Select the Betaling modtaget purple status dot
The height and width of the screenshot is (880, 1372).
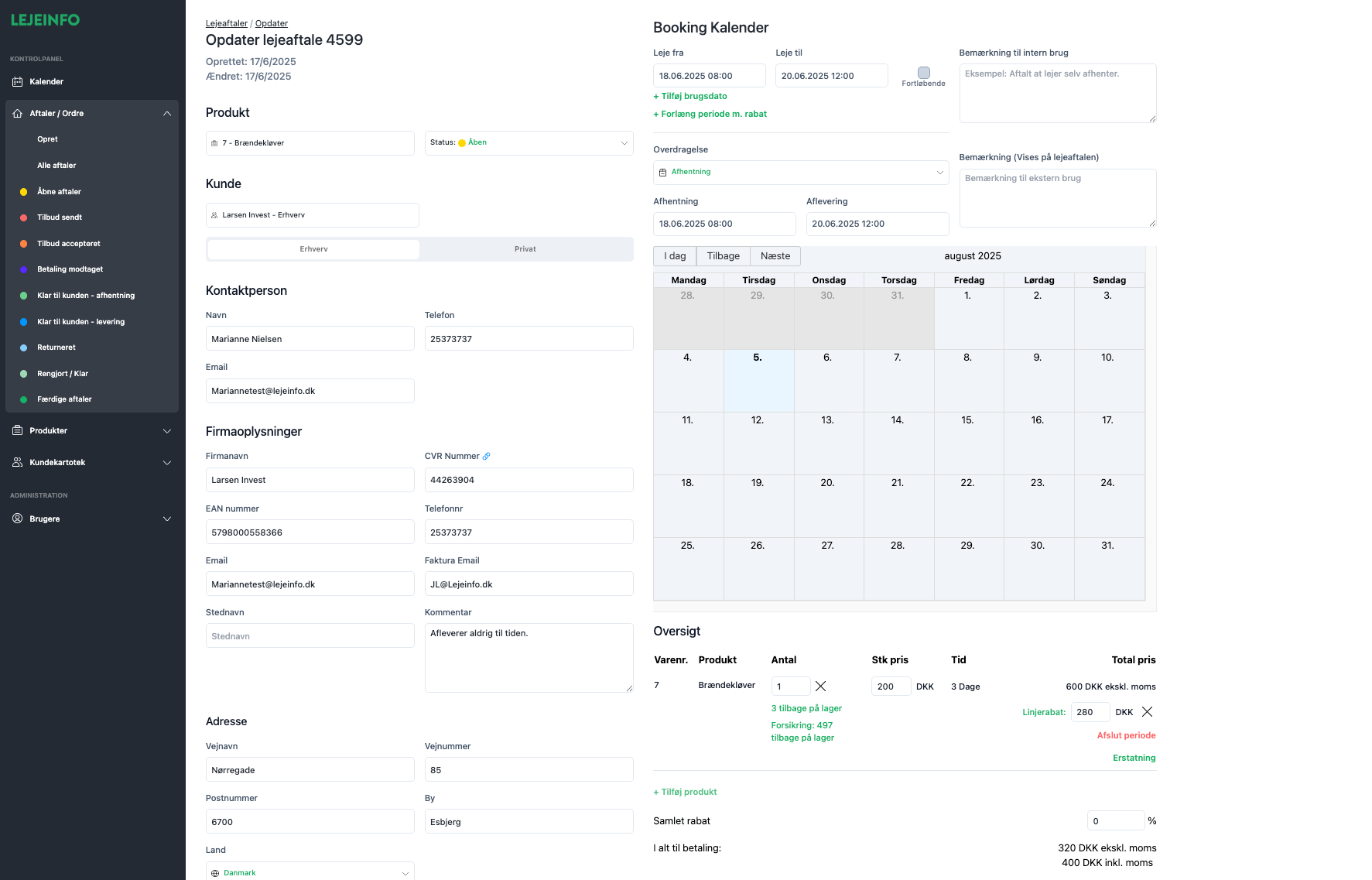[x=23, y=270]
